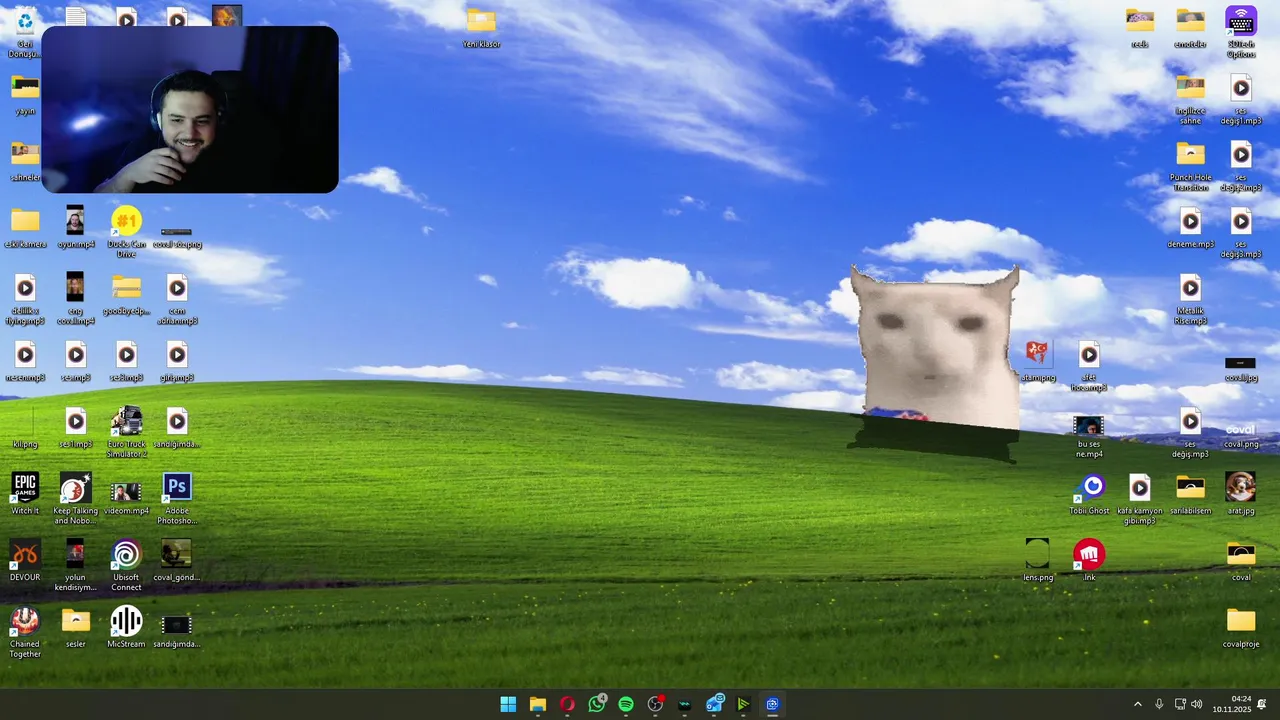This screenshot has height=720, width=1280.
Task: Select the lens.png image file
Action: tap(1038, 554)
